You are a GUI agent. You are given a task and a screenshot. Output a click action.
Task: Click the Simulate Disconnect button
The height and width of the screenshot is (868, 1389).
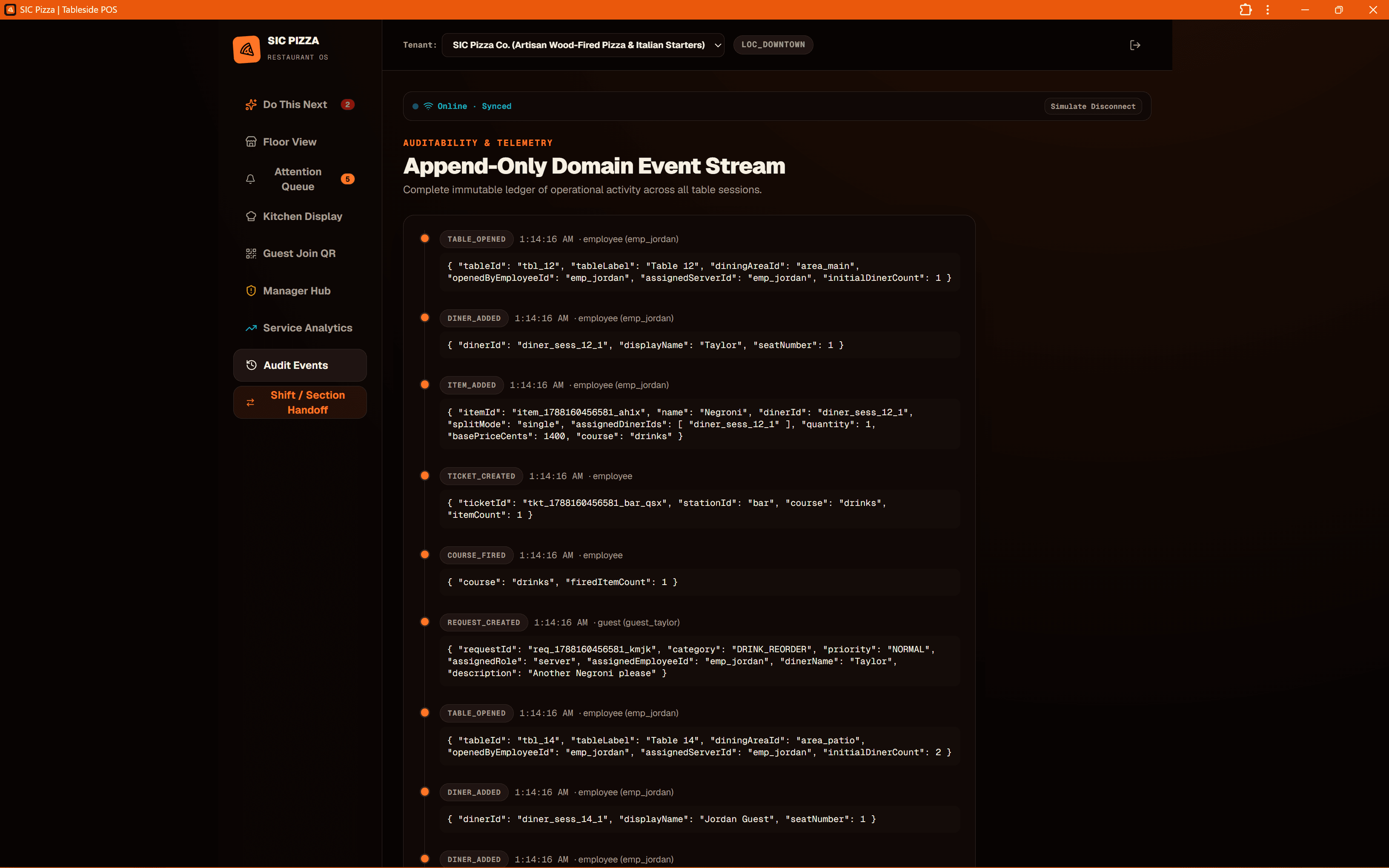click(1093, 106)
